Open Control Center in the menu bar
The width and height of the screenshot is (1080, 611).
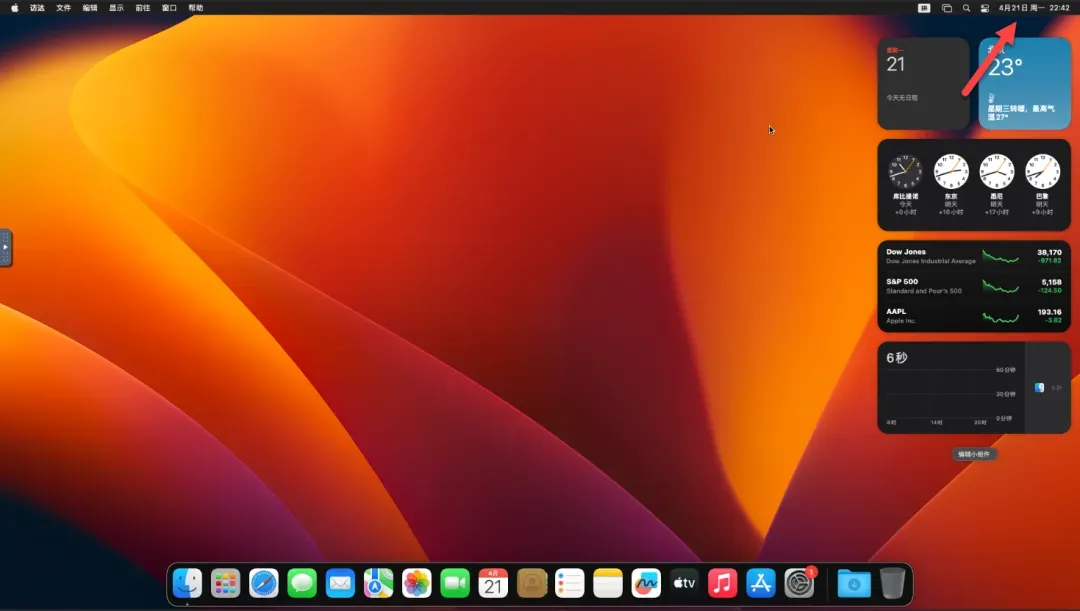(985, 8)
